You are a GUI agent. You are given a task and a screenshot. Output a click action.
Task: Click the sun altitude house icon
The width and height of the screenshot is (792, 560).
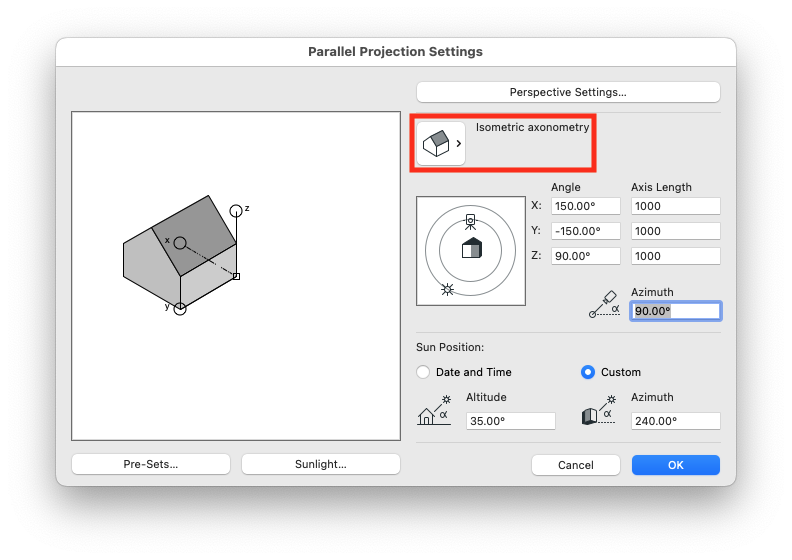434,410
